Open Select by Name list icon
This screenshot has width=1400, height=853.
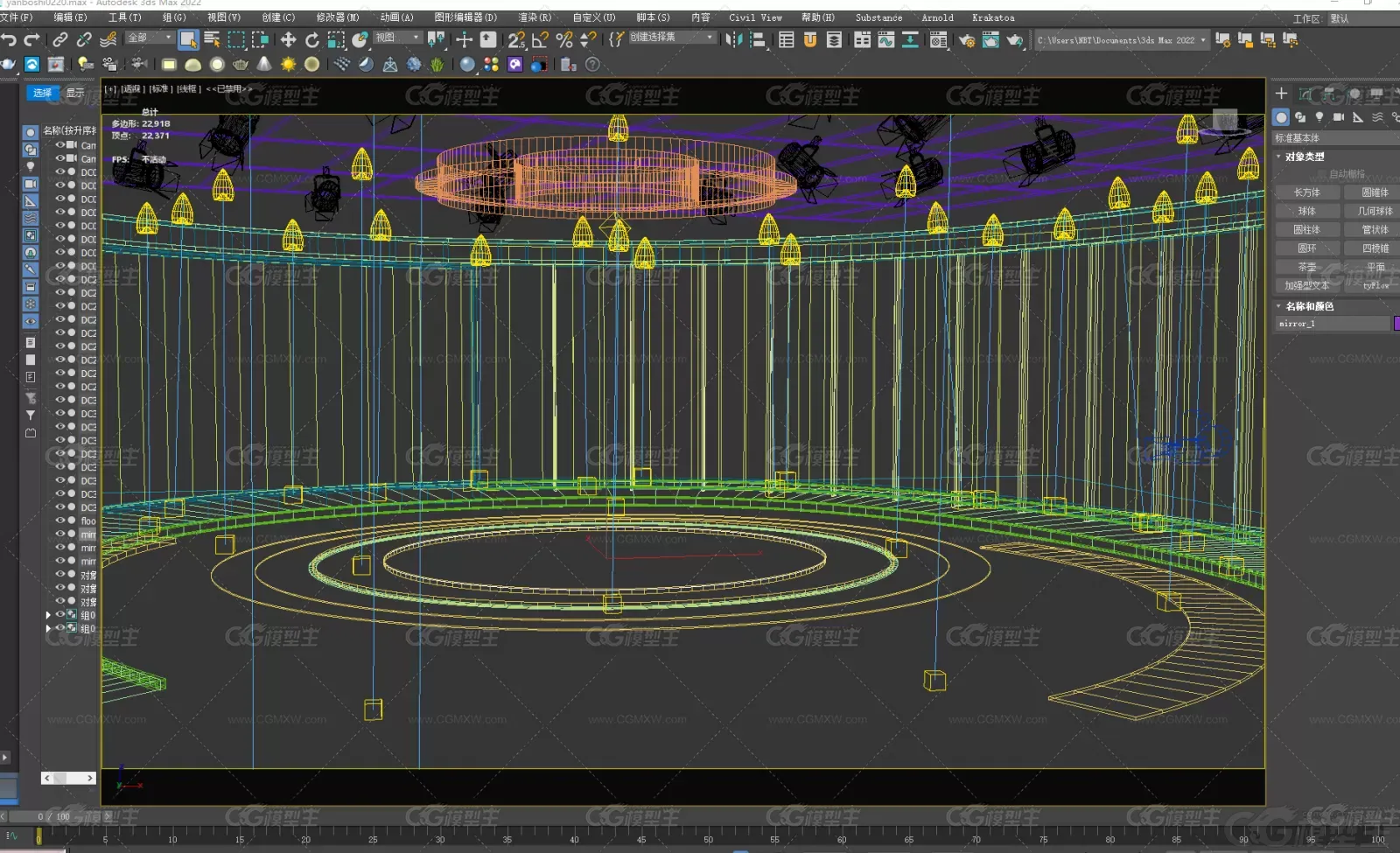tap(212, 39)
